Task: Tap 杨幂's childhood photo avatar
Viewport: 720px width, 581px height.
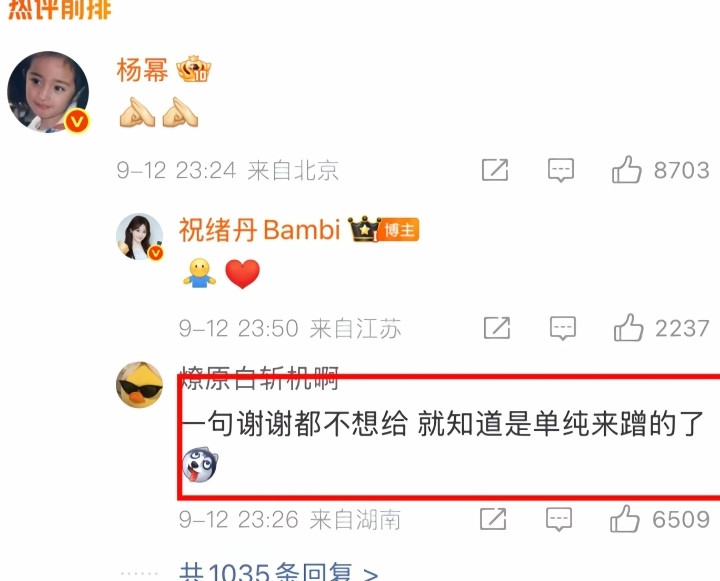Action: [x=48, y=92]
